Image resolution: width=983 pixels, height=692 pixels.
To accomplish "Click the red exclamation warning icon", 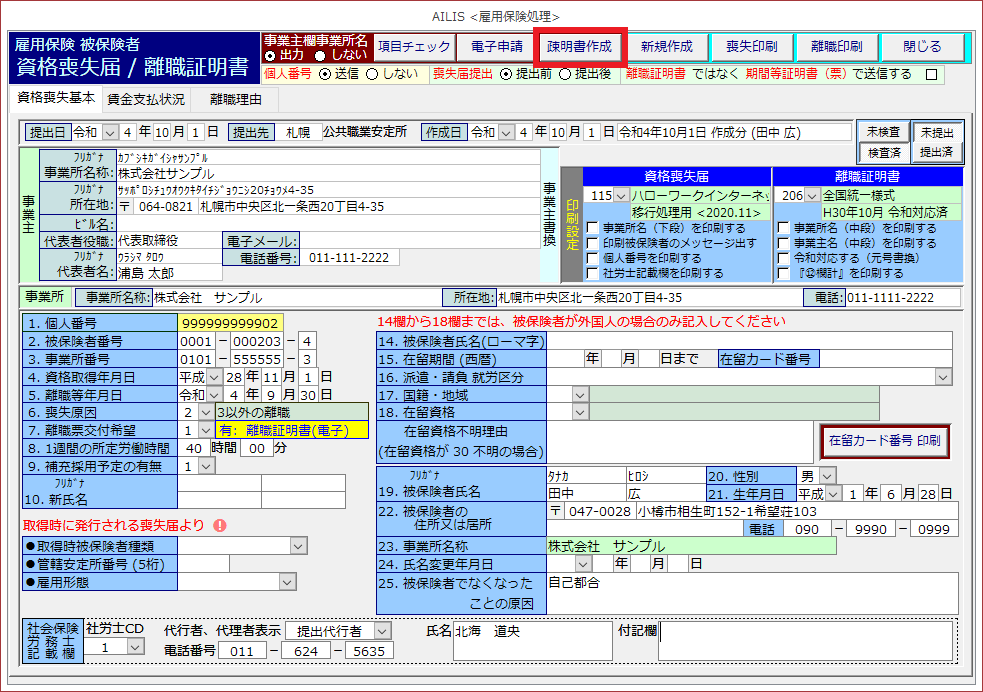I will (219, 525).
